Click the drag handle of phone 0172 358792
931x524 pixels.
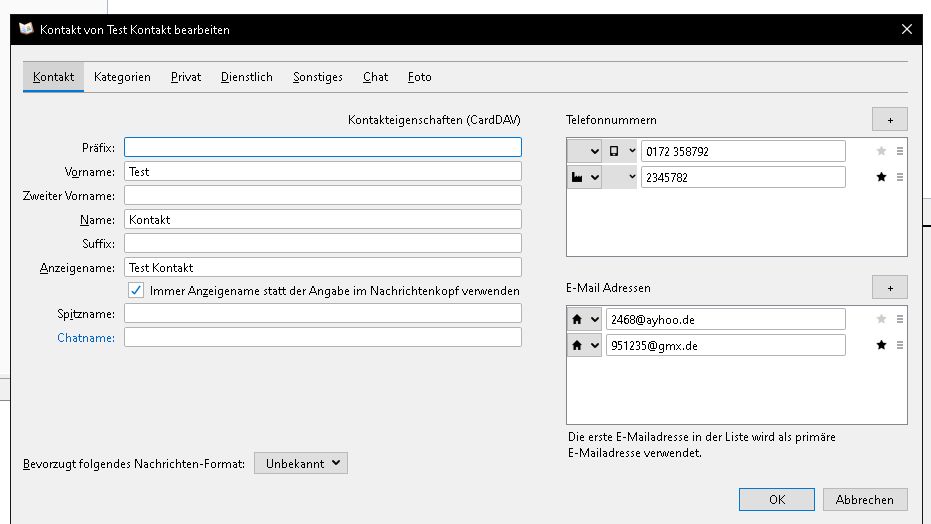coord(900,152)
